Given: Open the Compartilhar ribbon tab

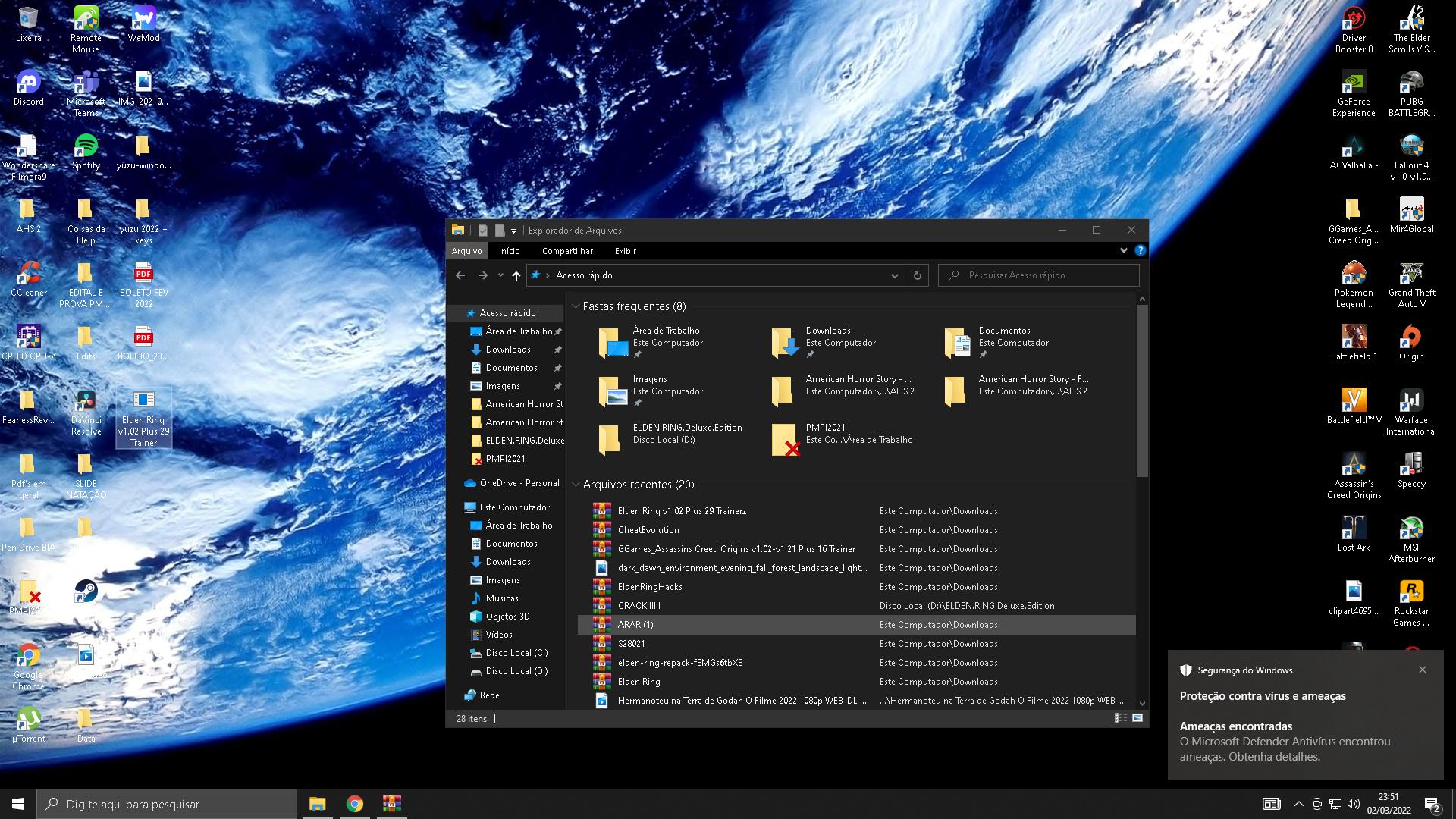Looking at the screenshot, I should click(567, 251).
